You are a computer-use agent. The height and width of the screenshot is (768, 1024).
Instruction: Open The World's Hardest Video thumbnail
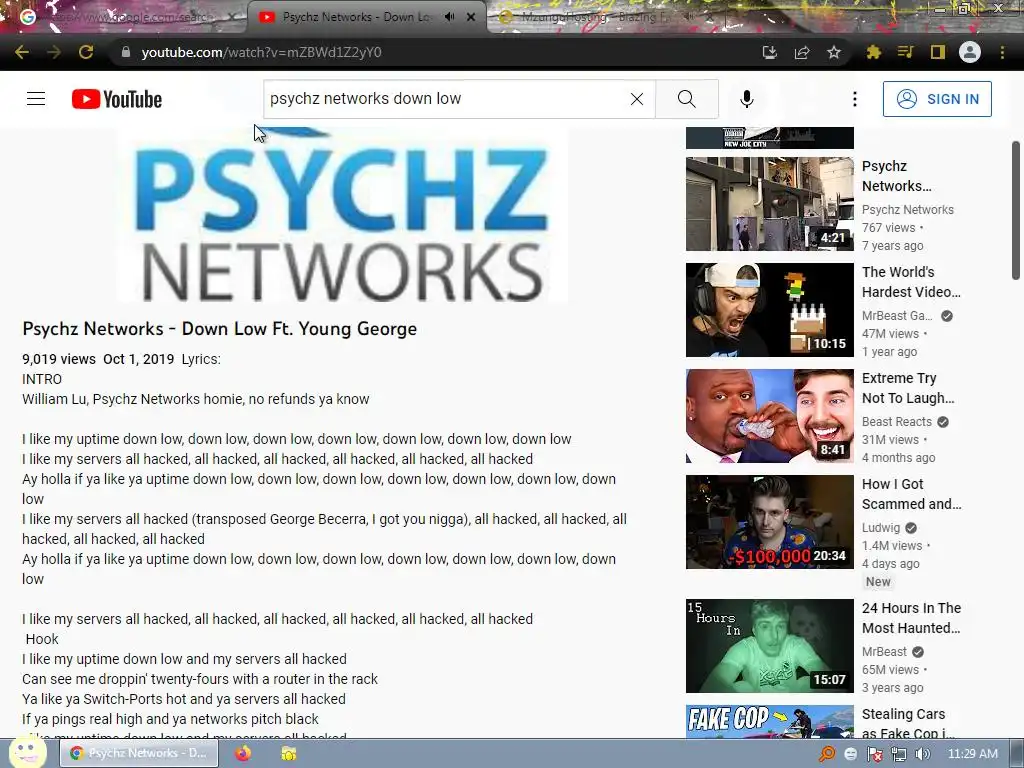(769, 310)
